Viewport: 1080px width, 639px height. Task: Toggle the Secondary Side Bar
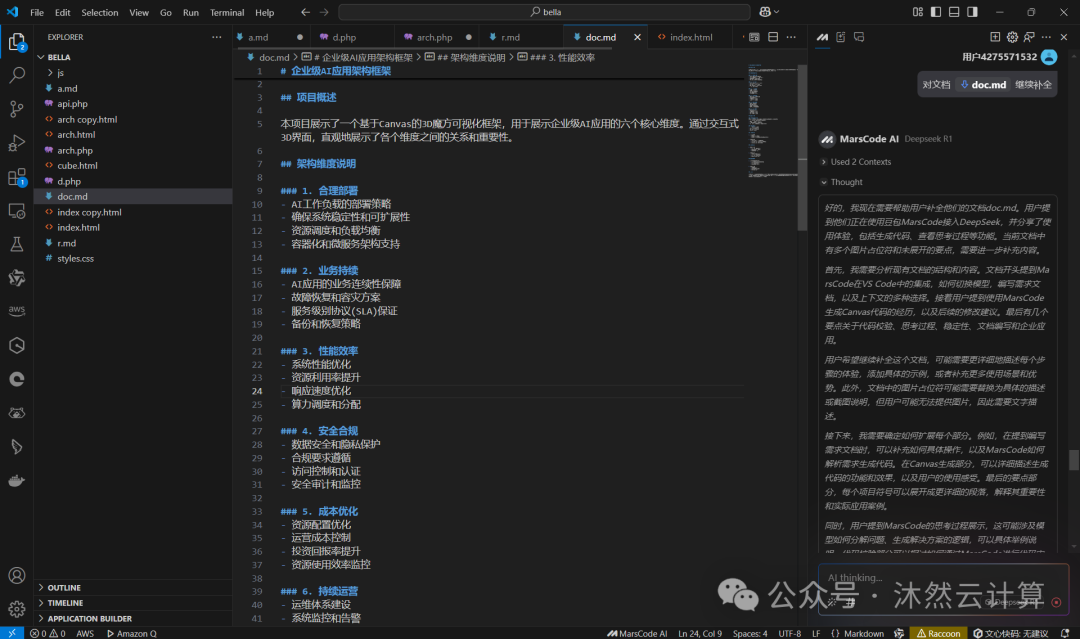click(972, 12)
